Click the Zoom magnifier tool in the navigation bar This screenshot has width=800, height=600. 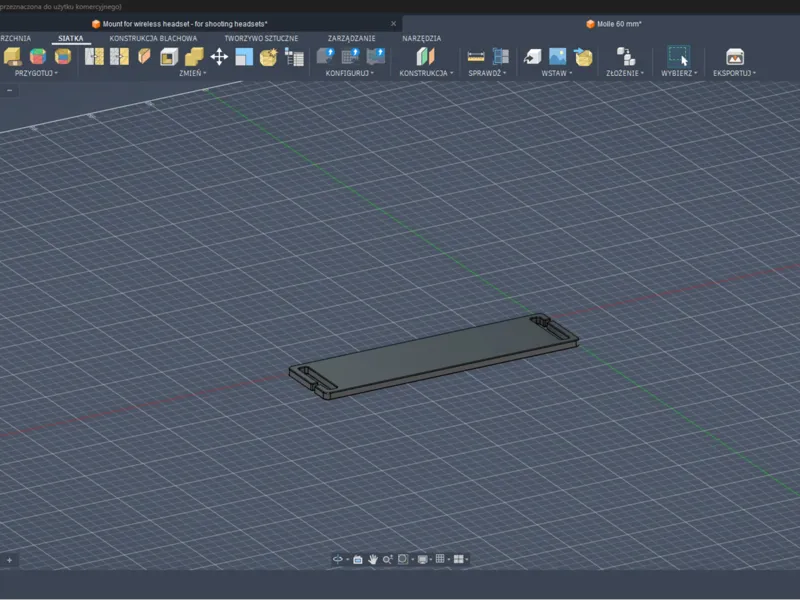[x=388, y=560]
